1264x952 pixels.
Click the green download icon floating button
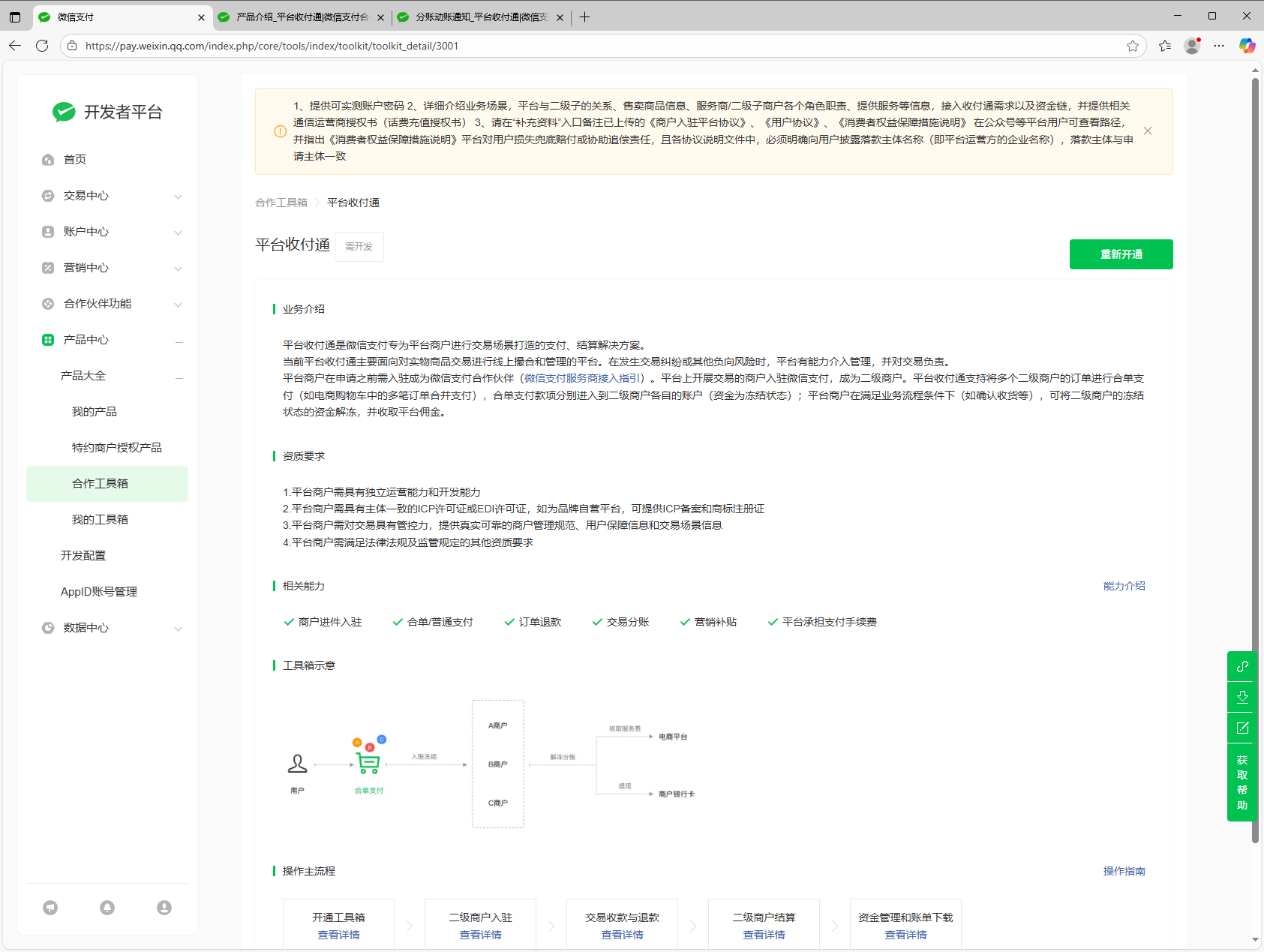tap(1242, 697)
